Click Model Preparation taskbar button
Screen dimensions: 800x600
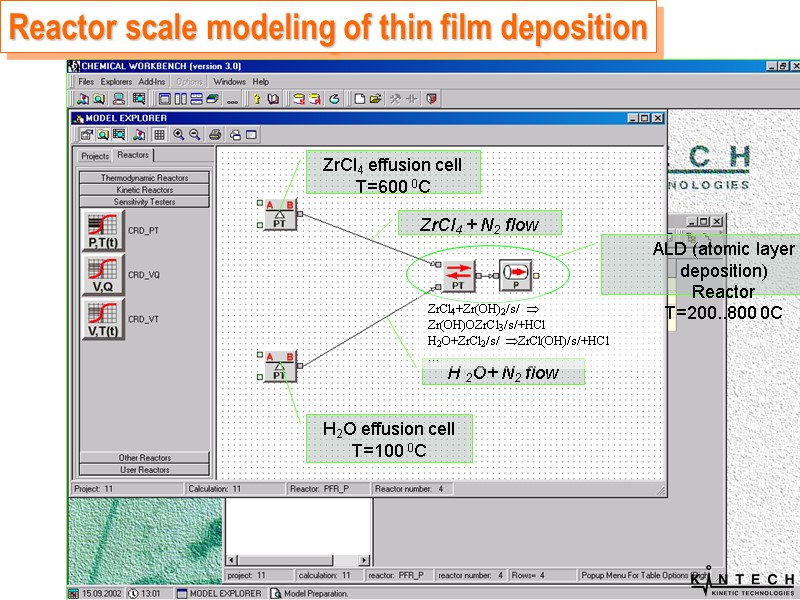click(x=310, y=593)
